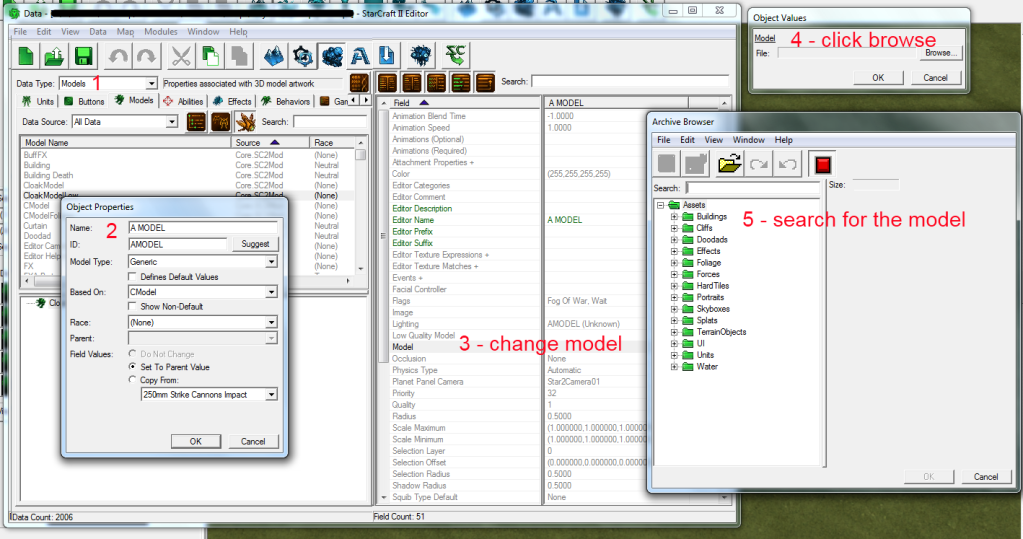Open the Based On dropdown
Screen dimensions: 1023x539
[271, 292]
